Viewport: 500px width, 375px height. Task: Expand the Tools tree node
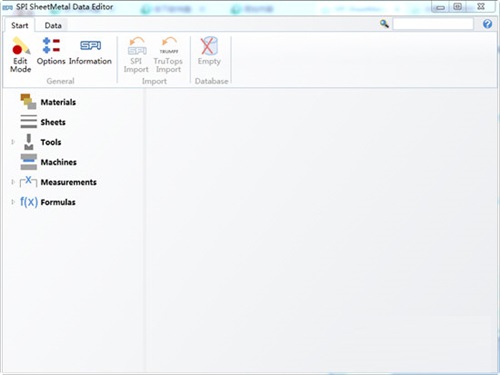coord(13,142)
